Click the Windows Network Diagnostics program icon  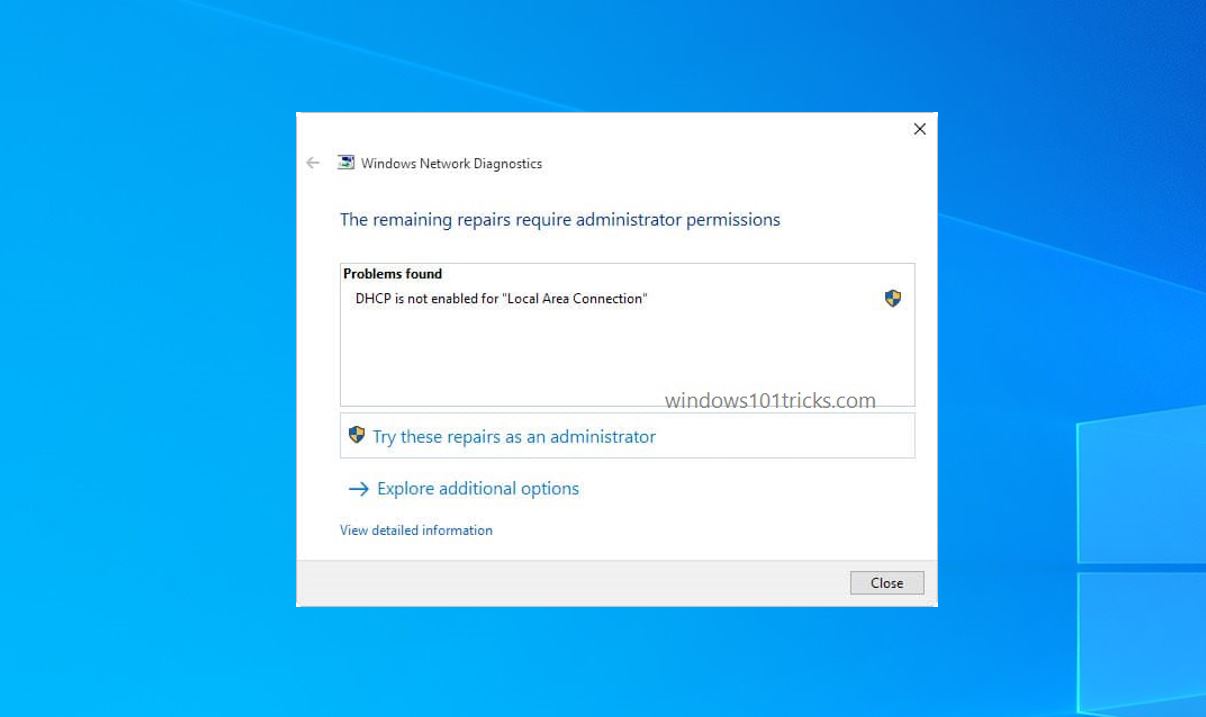[x=345, y=162]
